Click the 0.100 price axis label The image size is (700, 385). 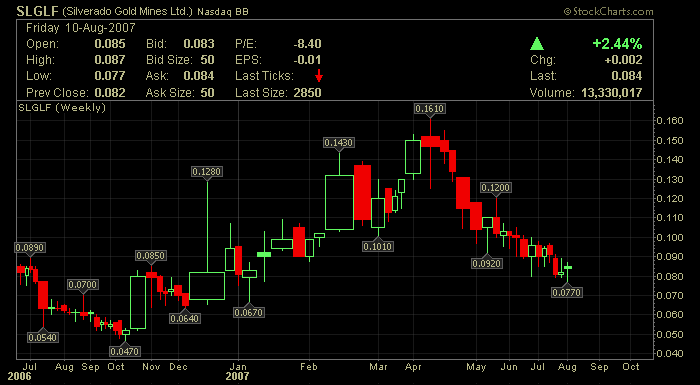pos(671,237)
